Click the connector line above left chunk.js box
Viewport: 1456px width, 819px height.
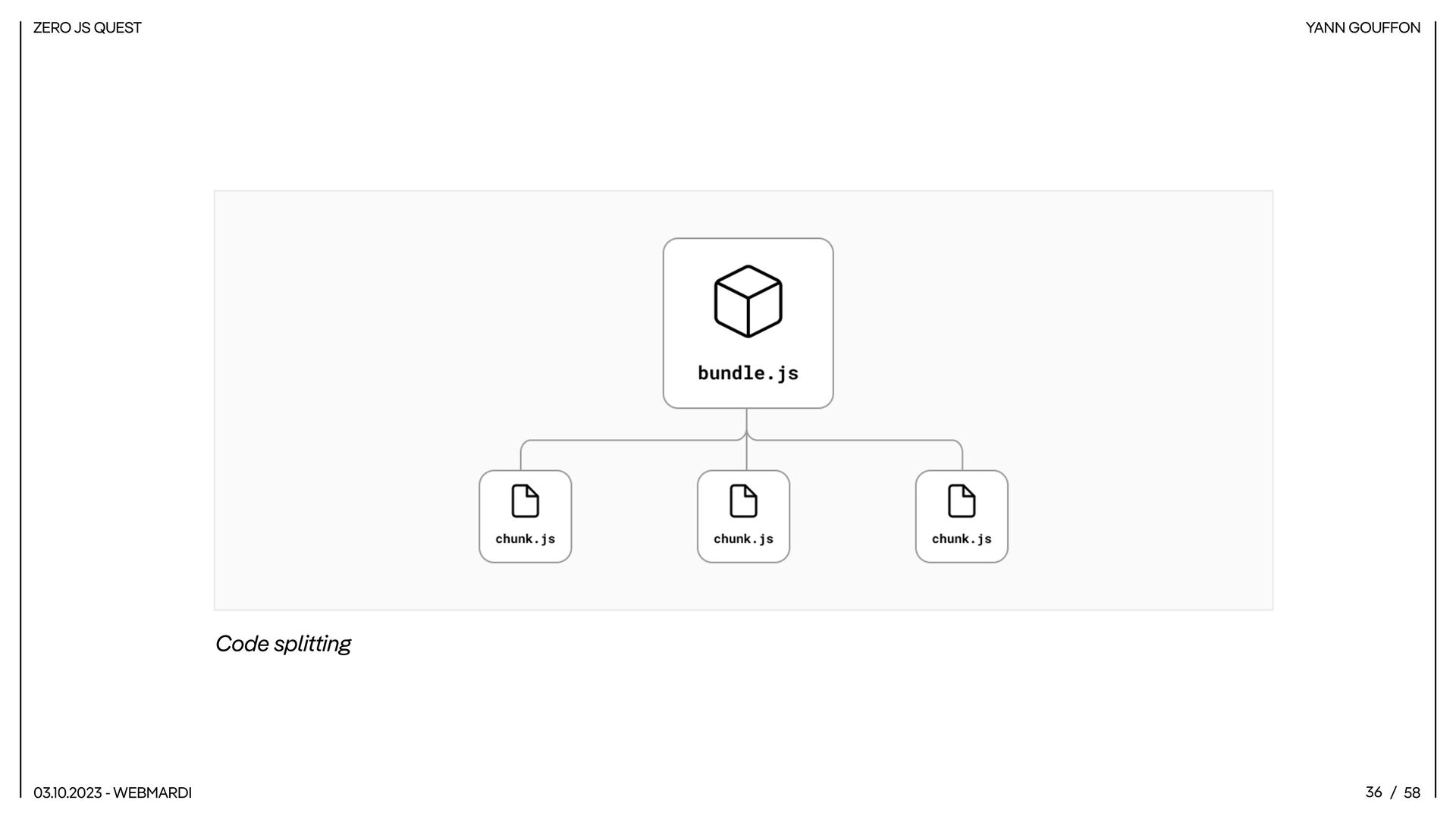(x=521, y=456)
